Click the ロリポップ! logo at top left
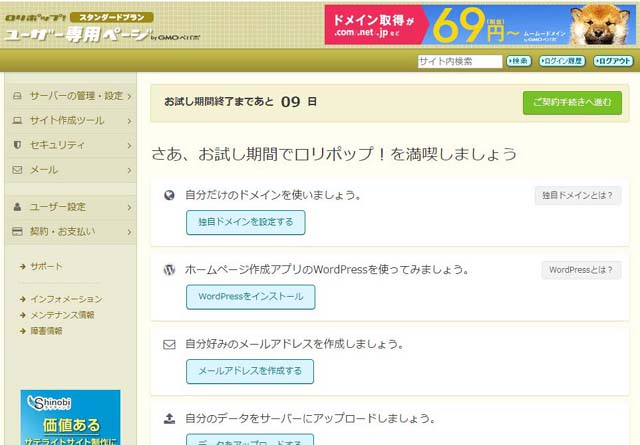Viewport: 640px width, 445px height. coord(36,18)
